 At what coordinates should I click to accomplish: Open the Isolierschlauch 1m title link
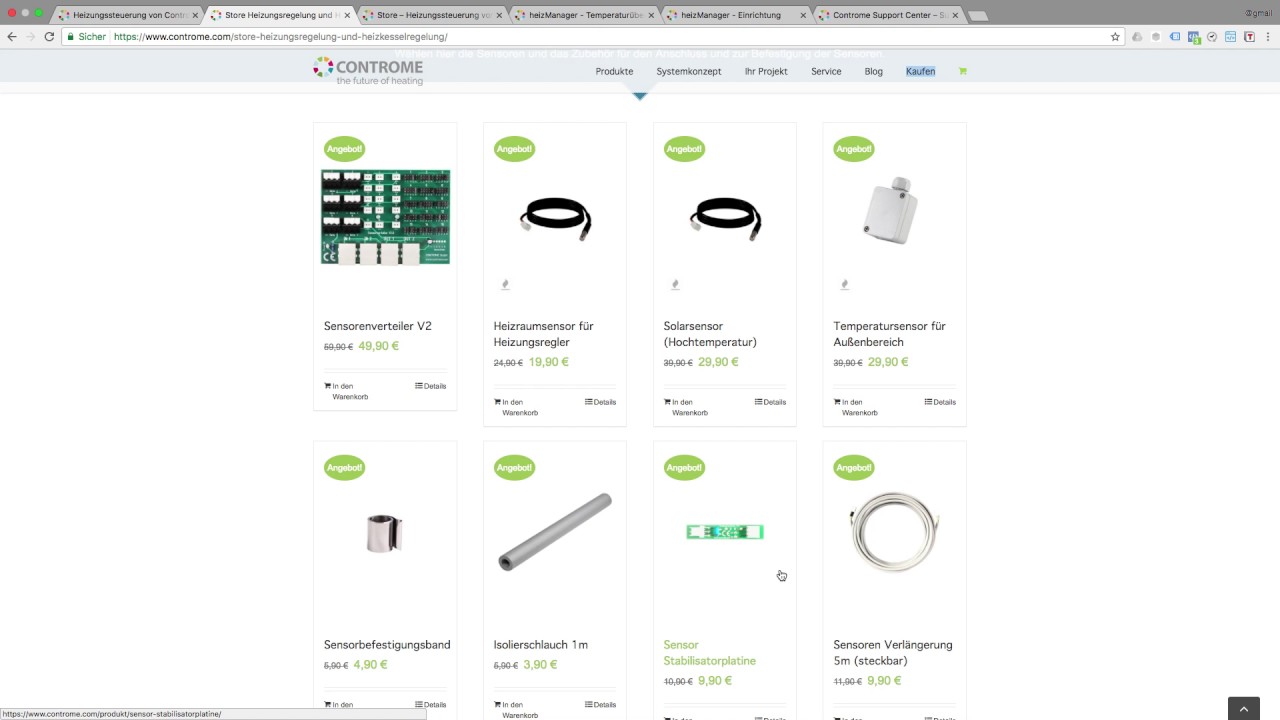click(541, 645)
